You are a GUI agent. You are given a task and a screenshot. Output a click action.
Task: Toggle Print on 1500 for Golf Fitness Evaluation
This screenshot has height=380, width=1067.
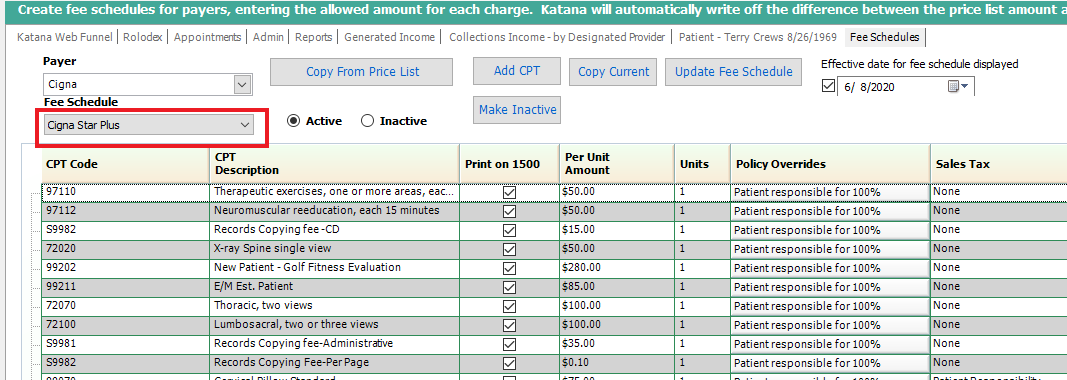(509, 268)
